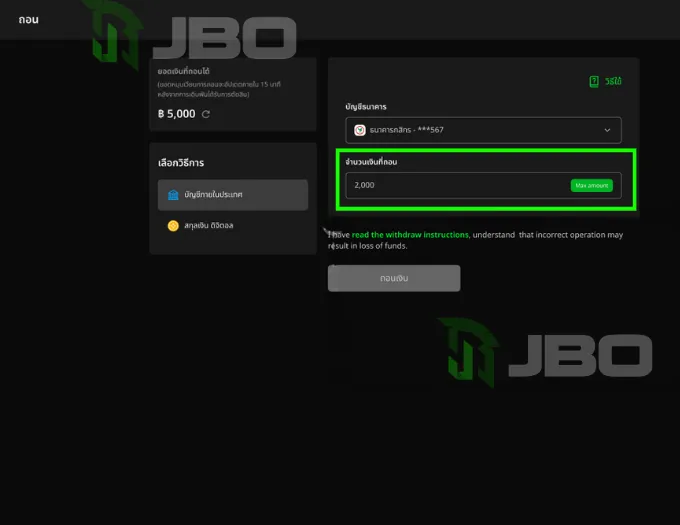Open the วิธีใช้ help guide icon

pos(594,81)
